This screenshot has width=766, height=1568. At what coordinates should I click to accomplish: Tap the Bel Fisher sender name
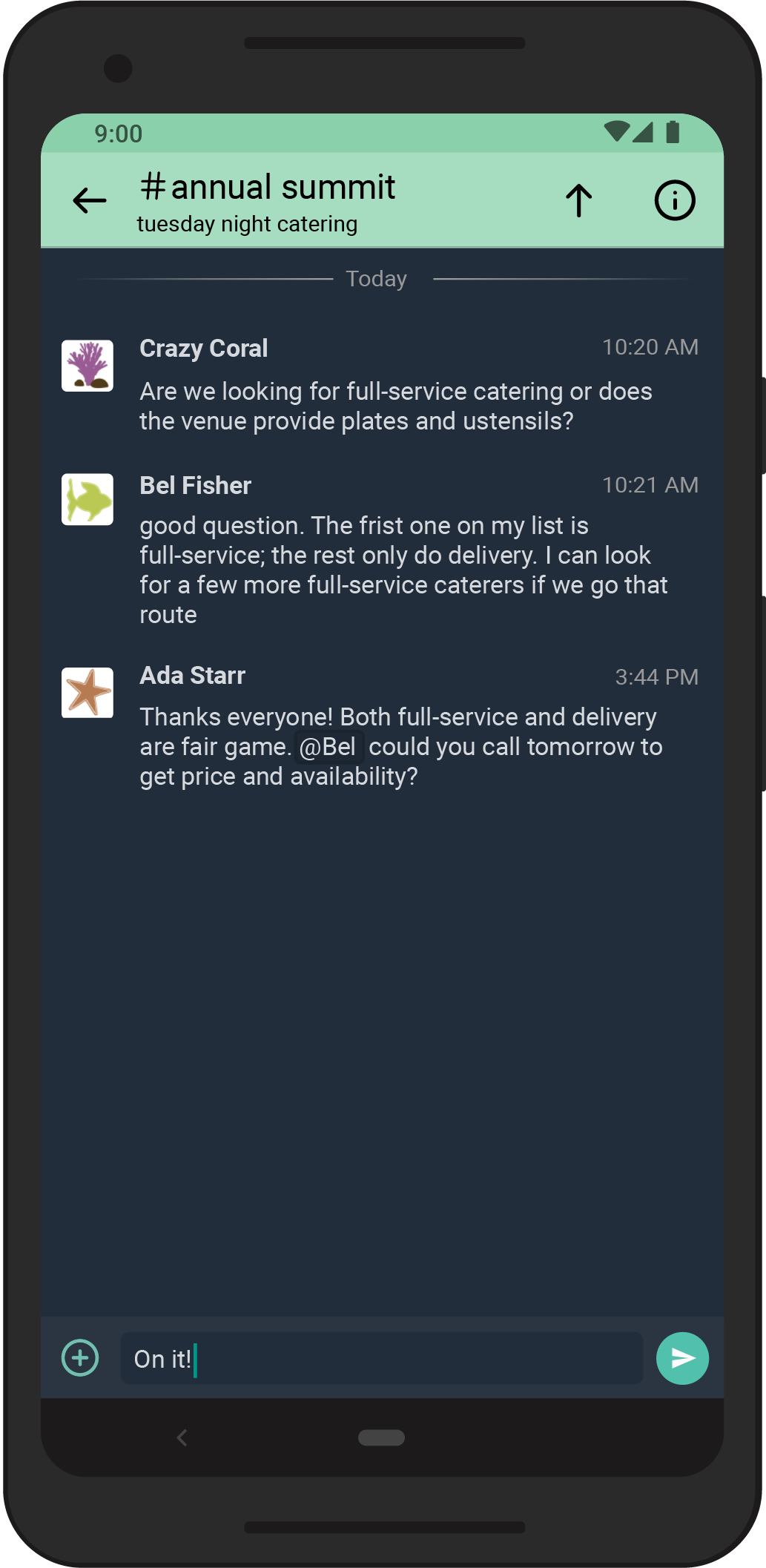tap(196, 485)
